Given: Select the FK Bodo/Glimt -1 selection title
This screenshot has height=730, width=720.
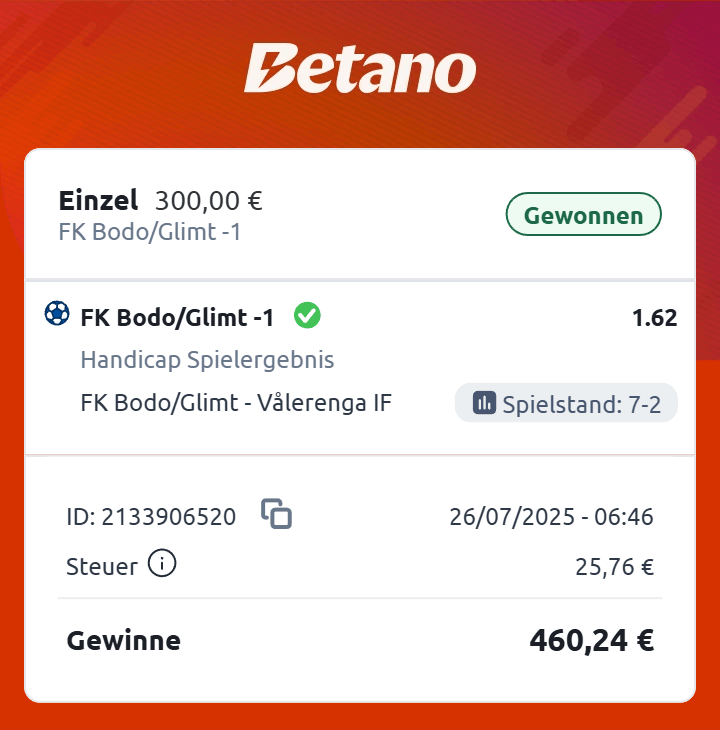Looking at the screenshot, I should 177,318.
